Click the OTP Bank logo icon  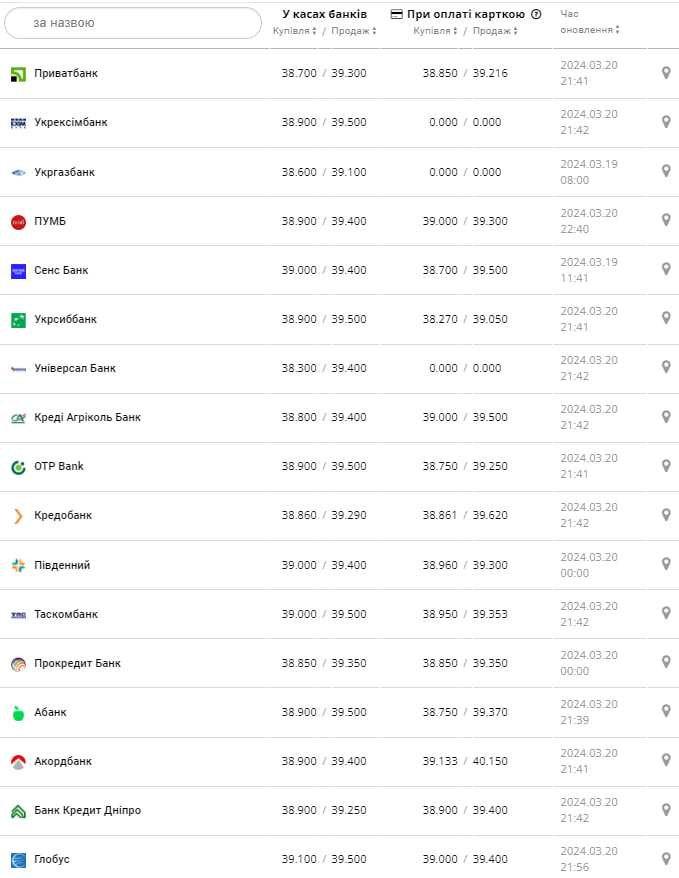[18, 467]
